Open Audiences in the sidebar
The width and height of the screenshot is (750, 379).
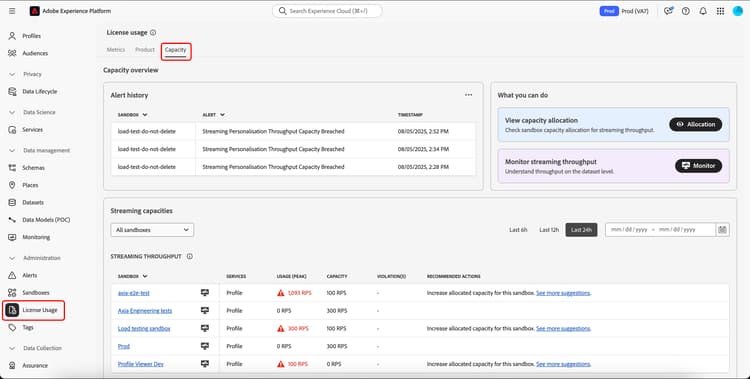click(x=35, y=53)
